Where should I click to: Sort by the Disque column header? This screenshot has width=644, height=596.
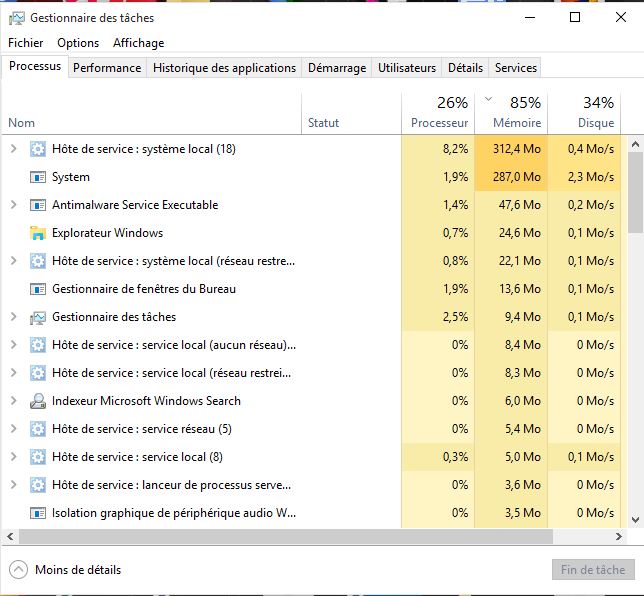[x=584, y=114]
